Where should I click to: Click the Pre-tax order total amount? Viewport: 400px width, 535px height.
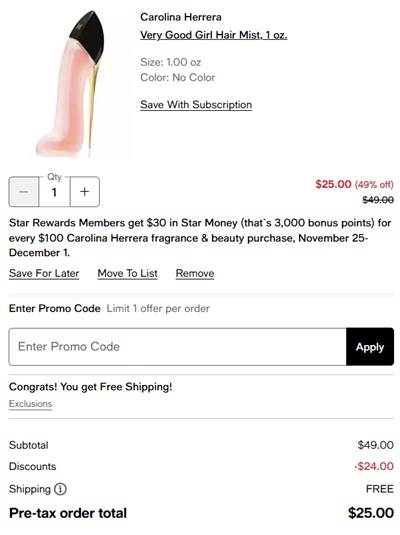tap(371, 513)
